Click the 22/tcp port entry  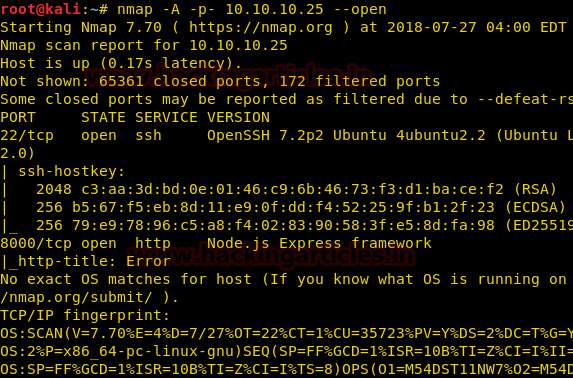(27, 136)
